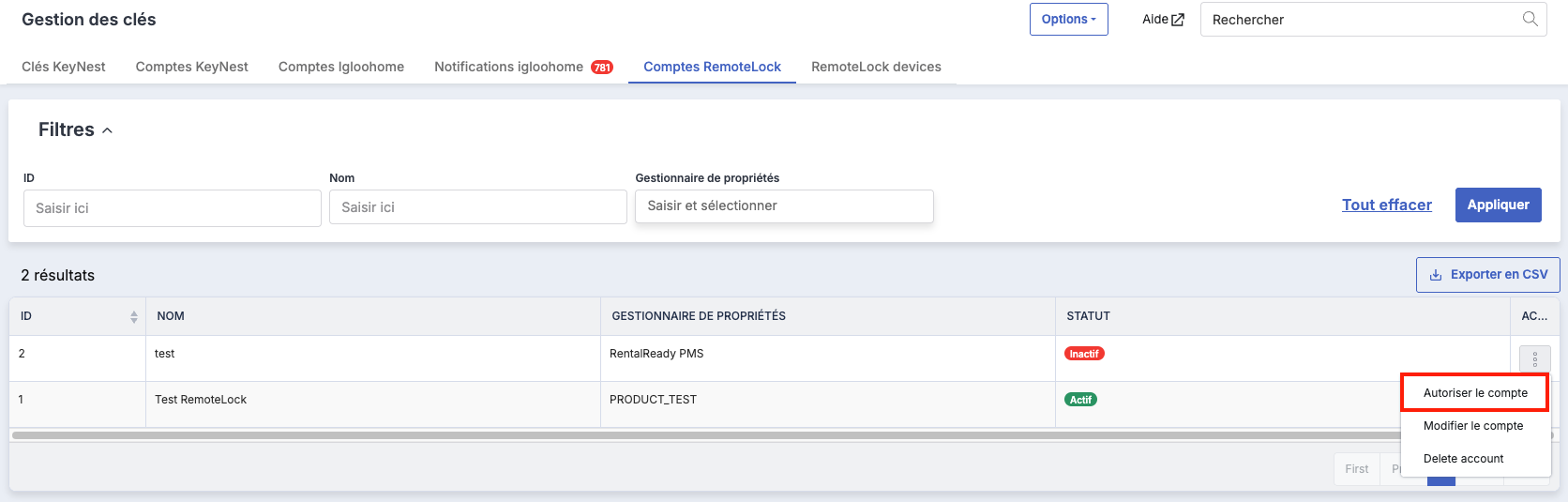
Task: Click the search magnifier icon
Action: [1530, 19]
